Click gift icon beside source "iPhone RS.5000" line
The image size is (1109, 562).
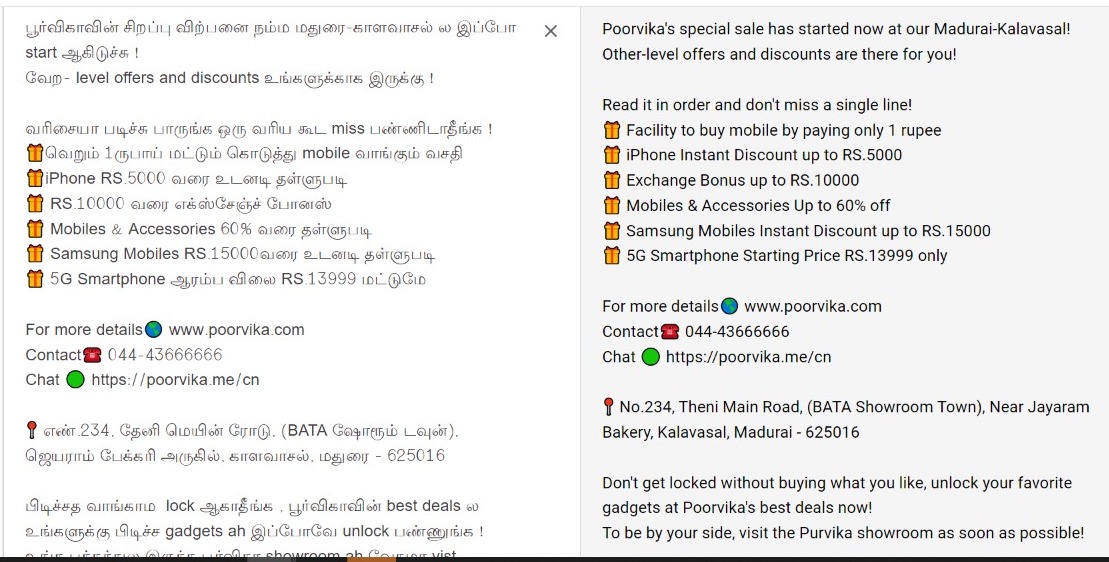click(35, 179)
